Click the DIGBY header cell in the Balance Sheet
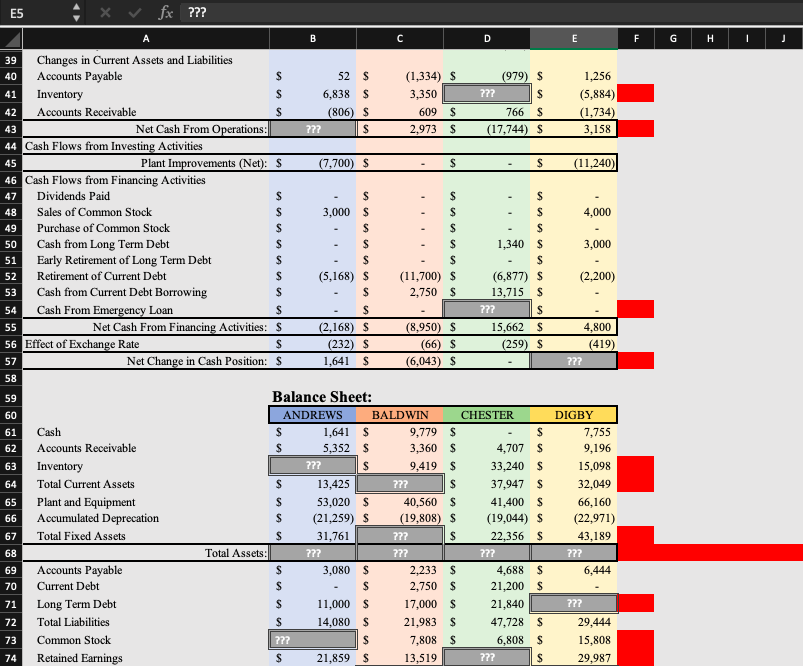This screenshot has height=666, width=803. 573,414
